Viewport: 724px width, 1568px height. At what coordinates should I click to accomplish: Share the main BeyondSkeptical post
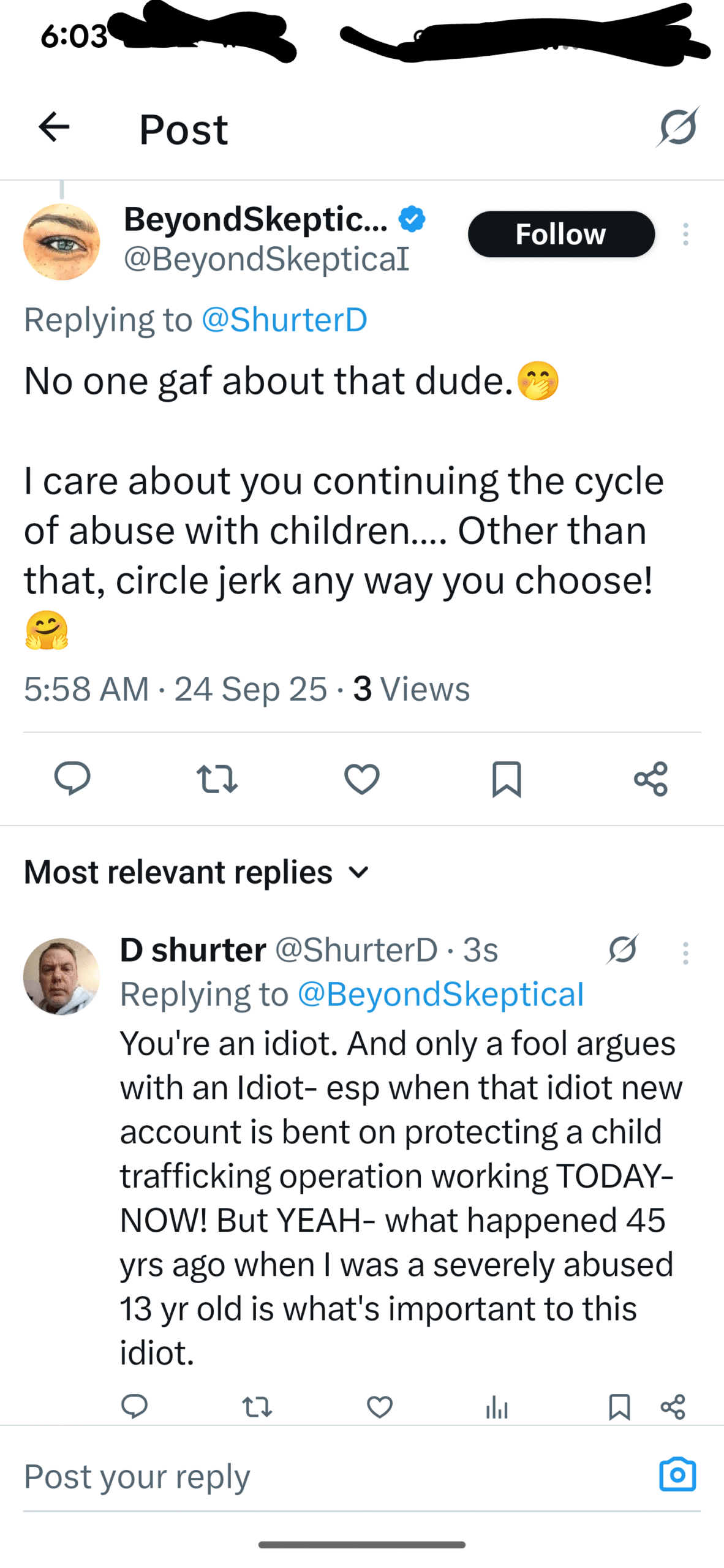click(650, 778)
